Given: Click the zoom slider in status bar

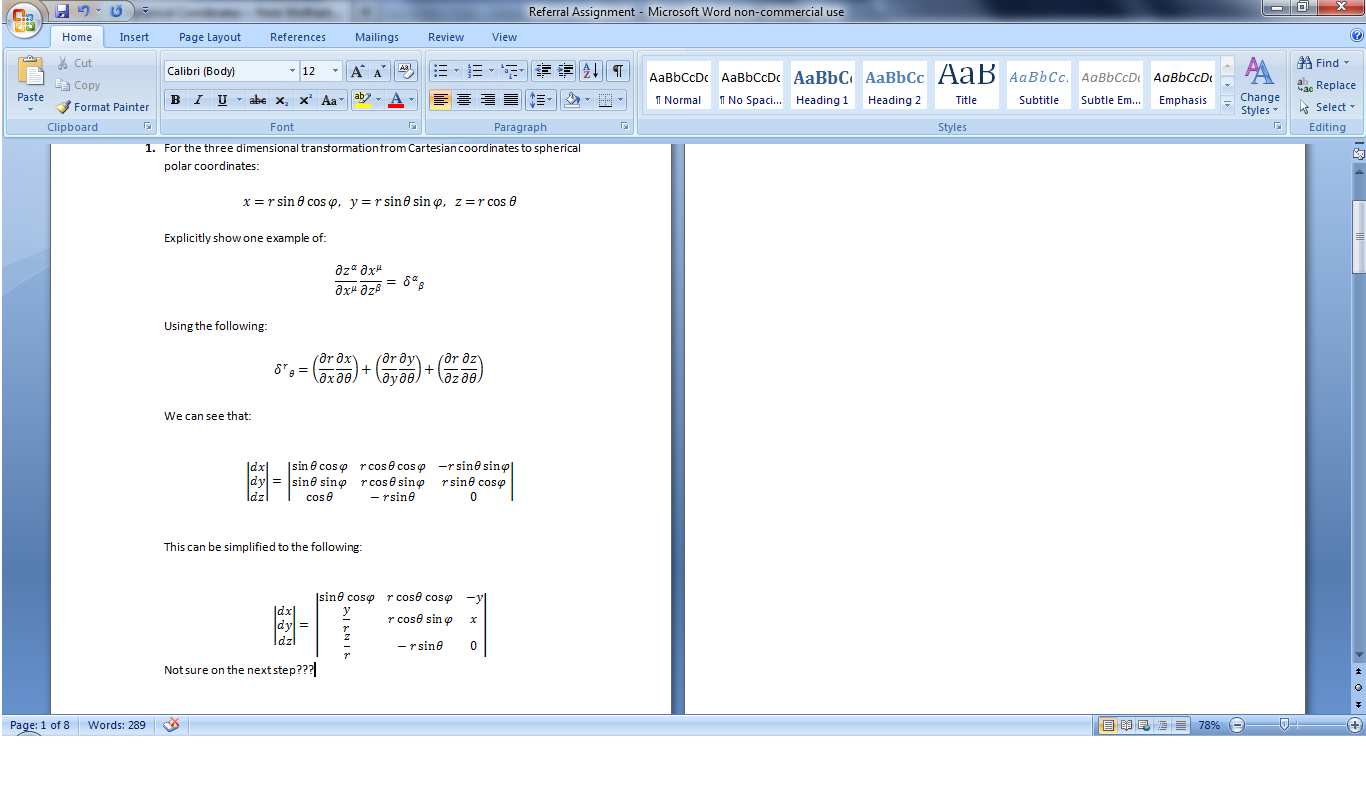Looking at the screenshot, I should tap(1284, 725).
